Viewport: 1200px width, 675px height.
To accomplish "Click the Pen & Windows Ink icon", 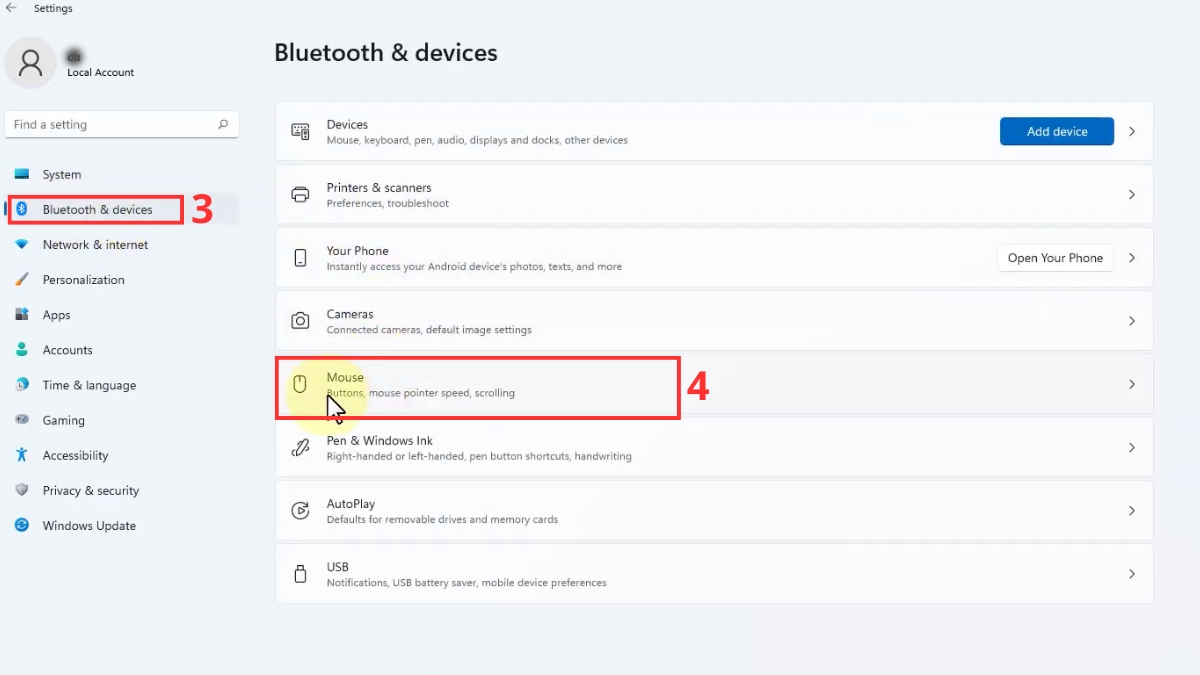I will tap(300, 447).
